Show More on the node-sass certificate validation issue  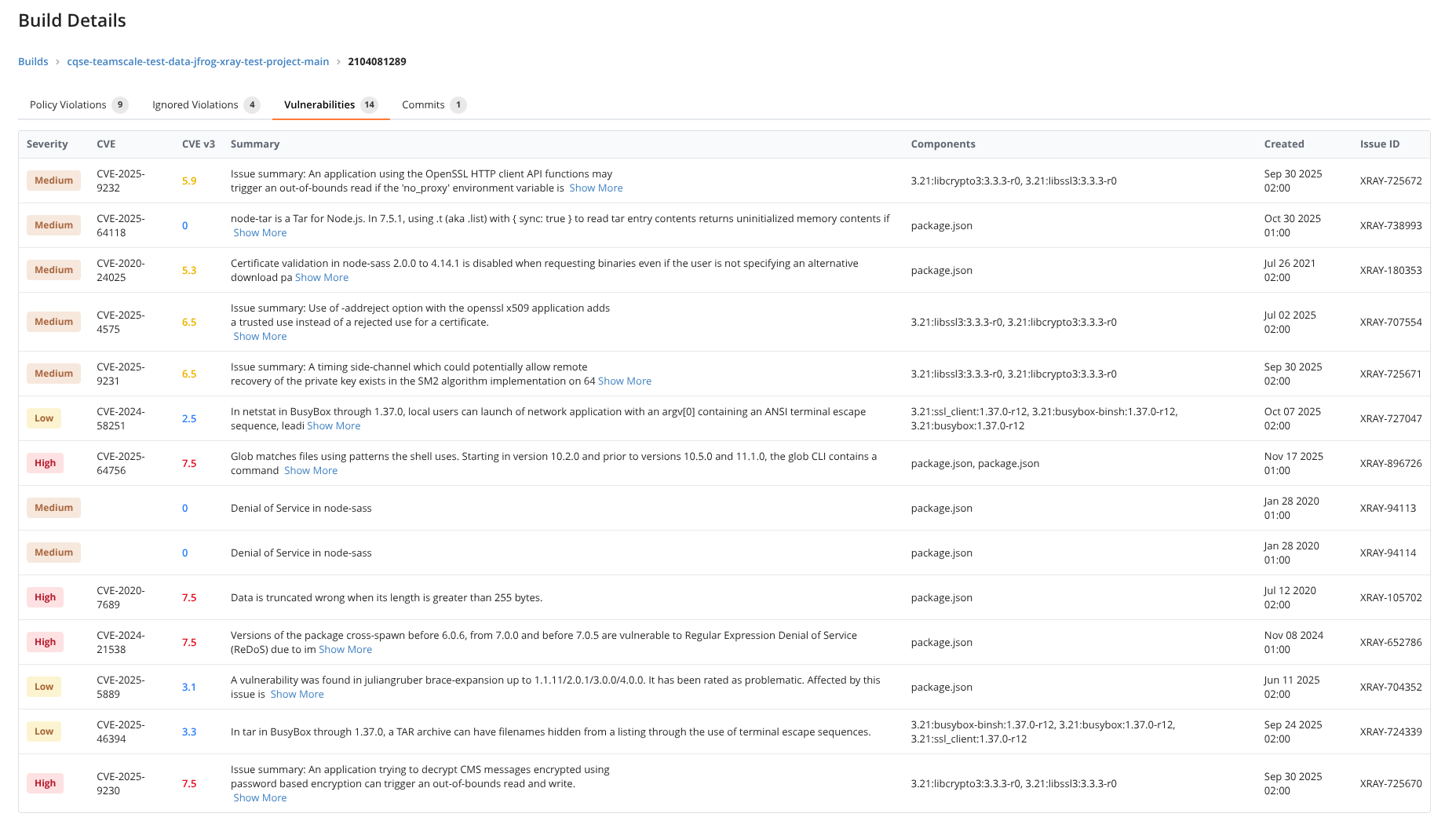(322, 277)
